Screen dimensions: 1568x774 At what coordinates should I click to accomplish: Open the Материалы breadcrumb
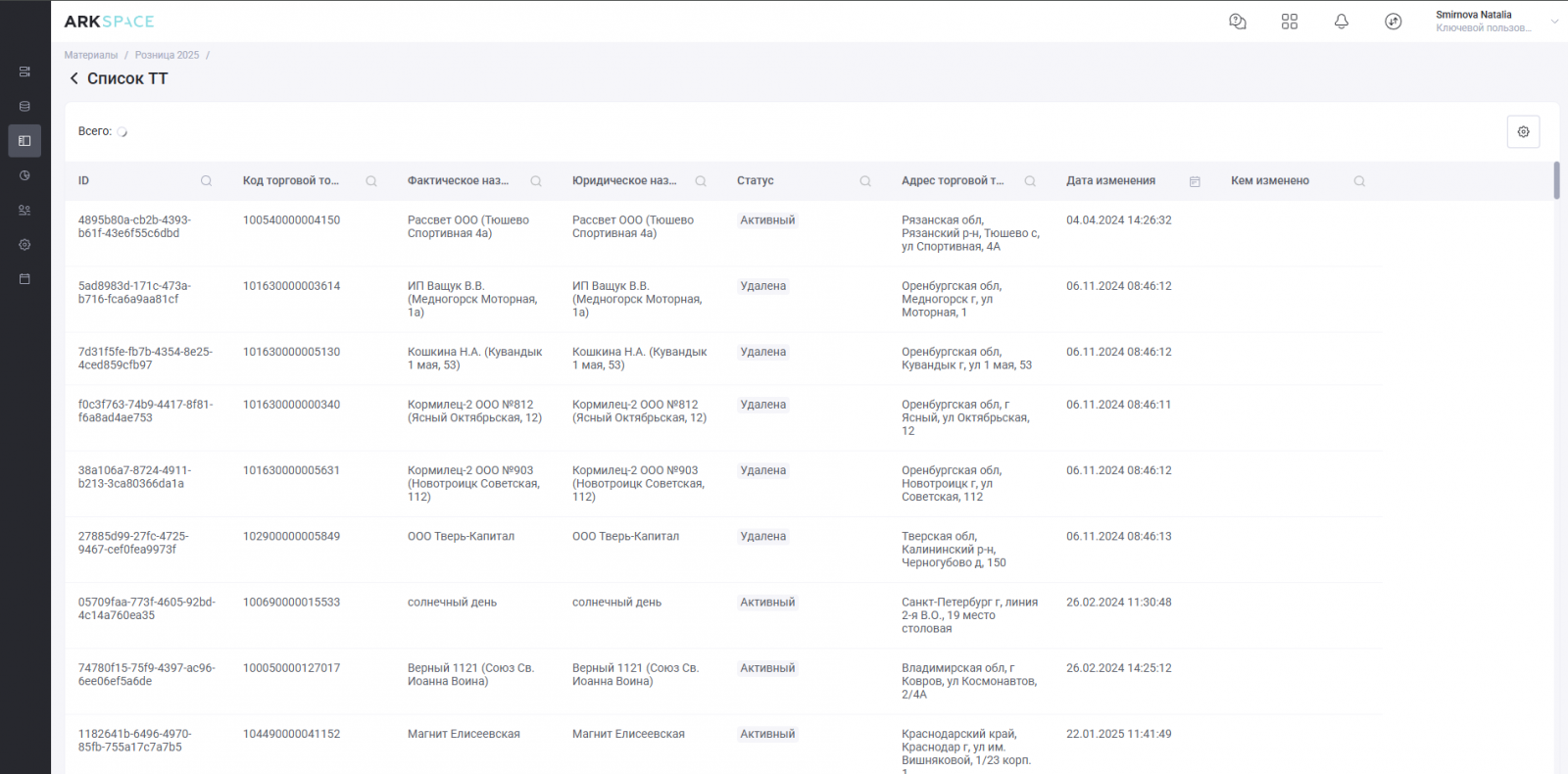91,55
